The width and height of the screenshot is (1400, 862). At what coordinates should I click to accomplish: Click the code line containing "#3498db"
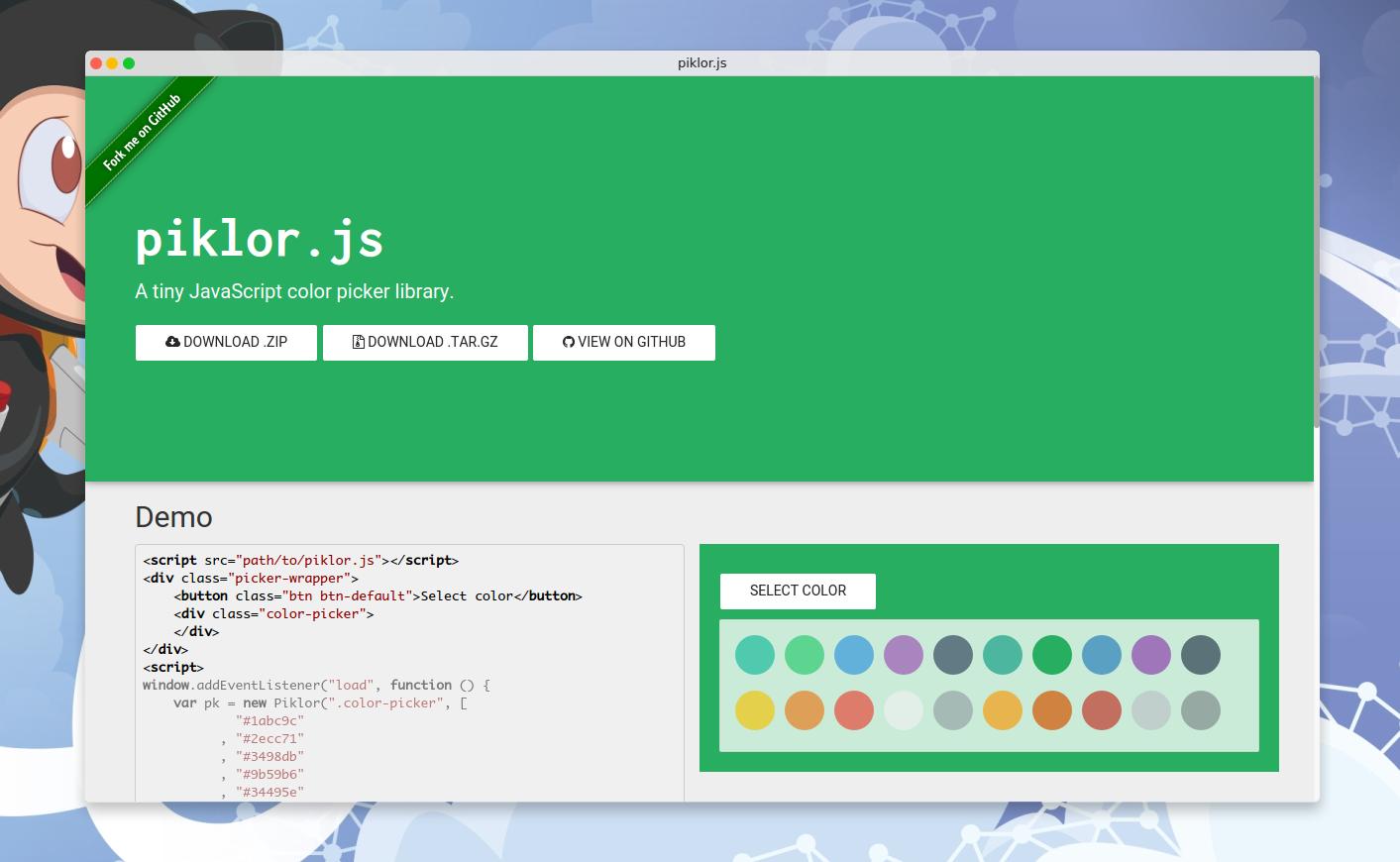click(x=263, y=756)
